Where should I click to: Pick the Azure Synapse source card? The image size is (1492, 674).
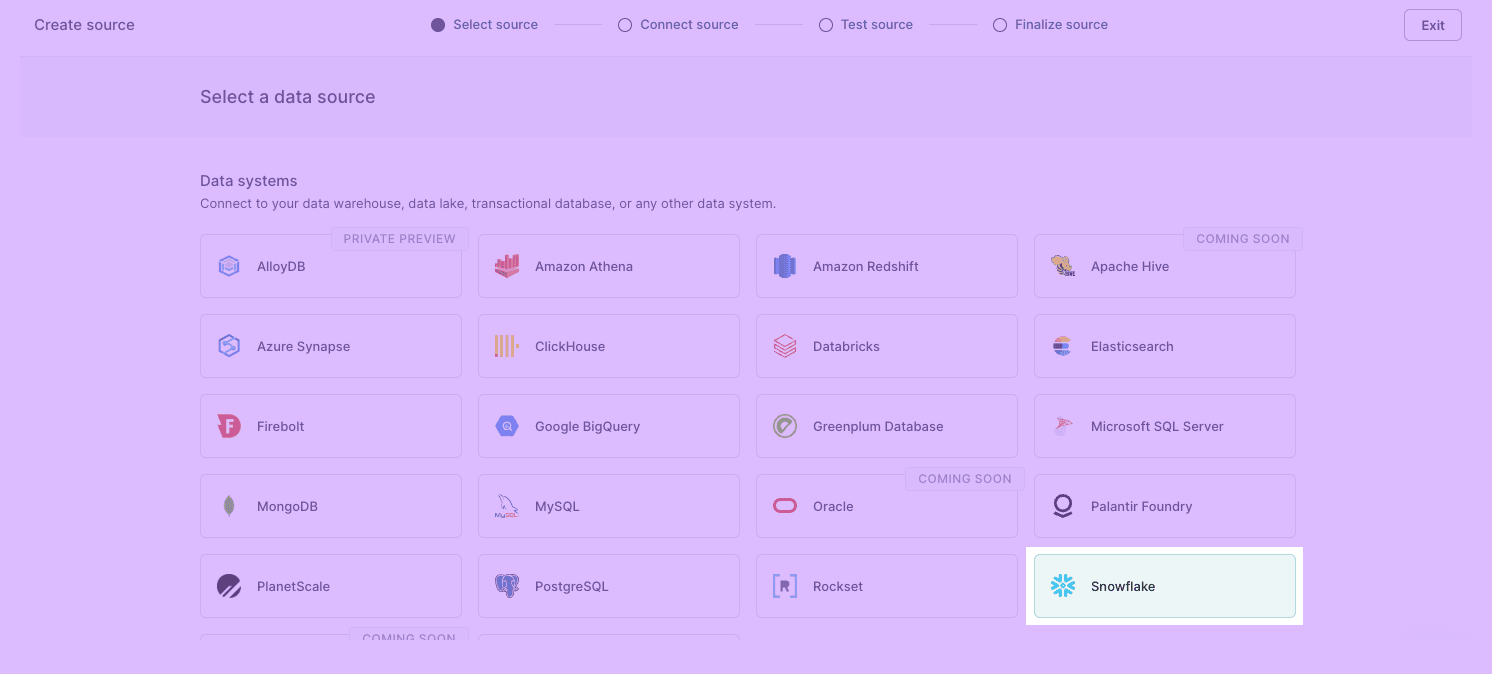pos(330,346)
